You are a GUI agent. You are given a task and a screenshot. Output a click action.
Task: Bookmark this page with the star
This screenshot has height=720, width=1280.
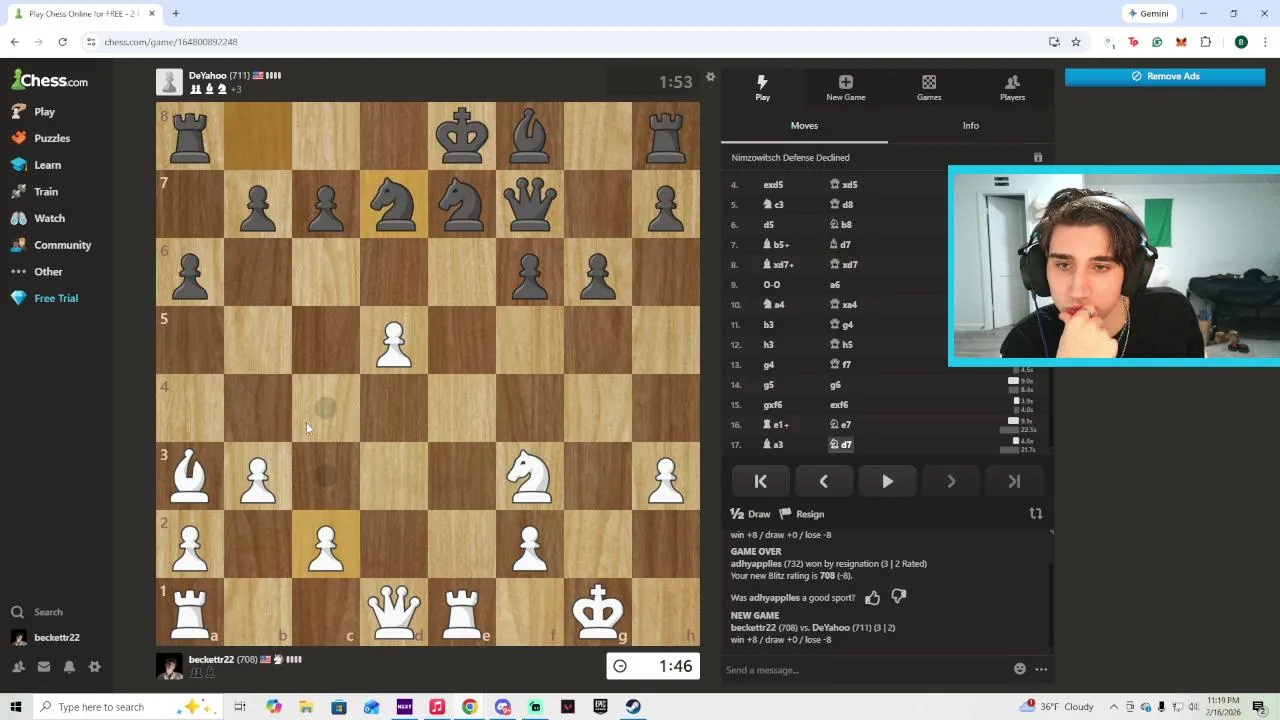tap(1076, 42)
